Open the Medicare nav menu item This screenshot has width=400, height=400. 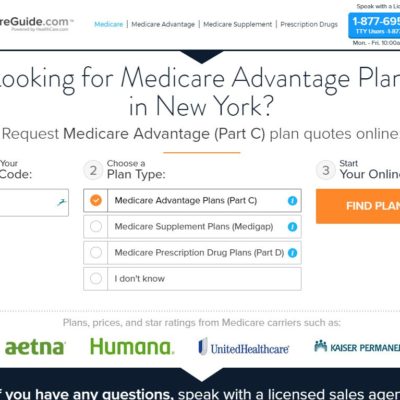[109, 24]
